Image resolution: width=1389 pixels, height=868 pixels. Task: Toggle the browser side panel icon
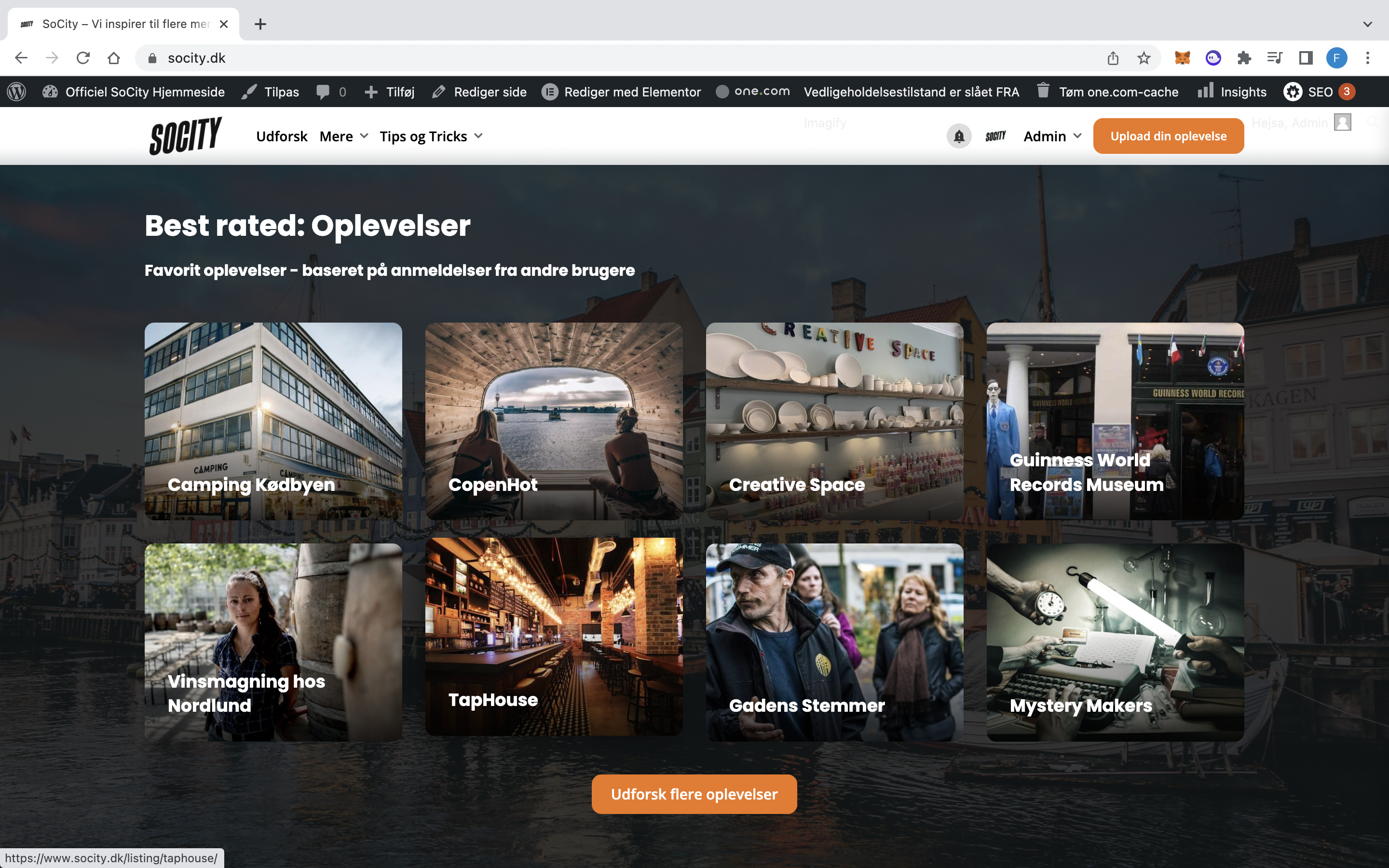click(1306, 58)
